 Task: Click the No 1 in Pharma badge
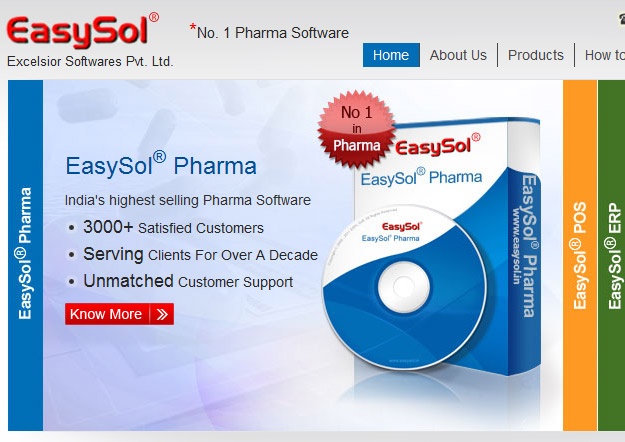(x=356, y=129)
